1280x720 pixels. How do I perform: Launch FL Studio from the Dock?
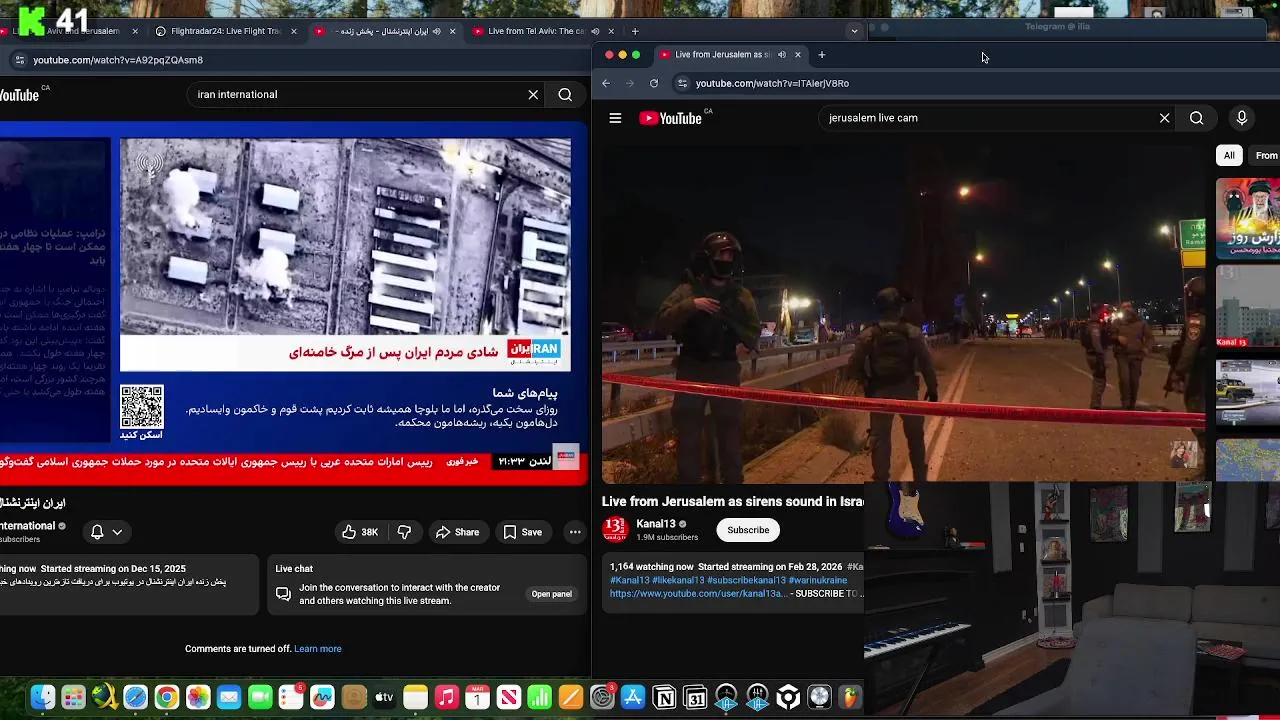coord(850,697)
